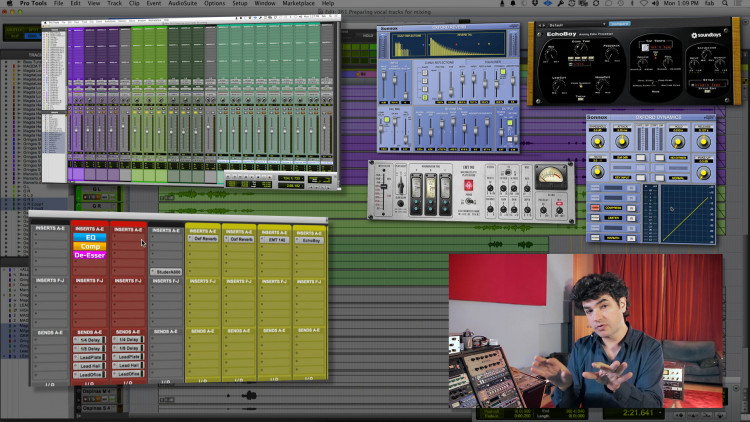Open the EchoBoy Style selector display
This screenshot has height=422, width=750.
pos(707,85)
